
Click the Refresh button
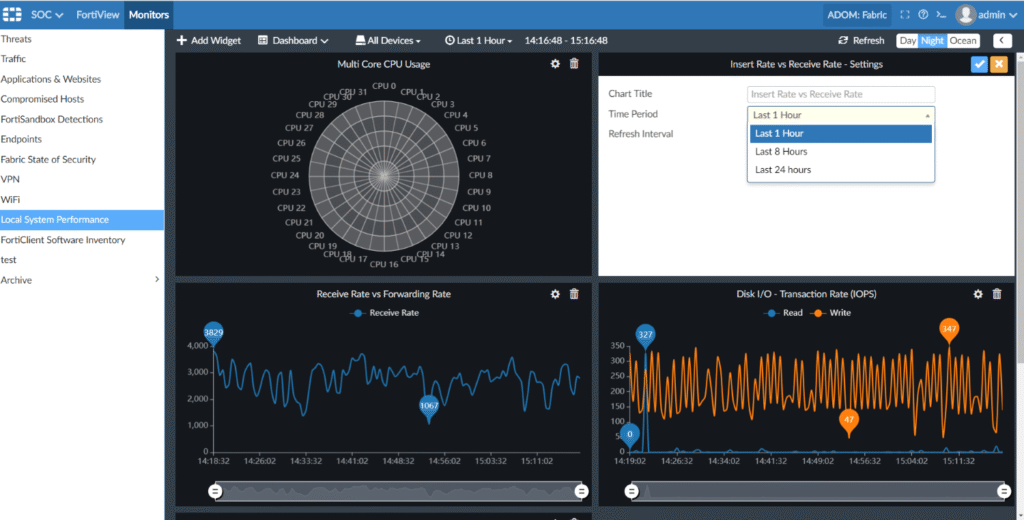[x=861, y=41]
